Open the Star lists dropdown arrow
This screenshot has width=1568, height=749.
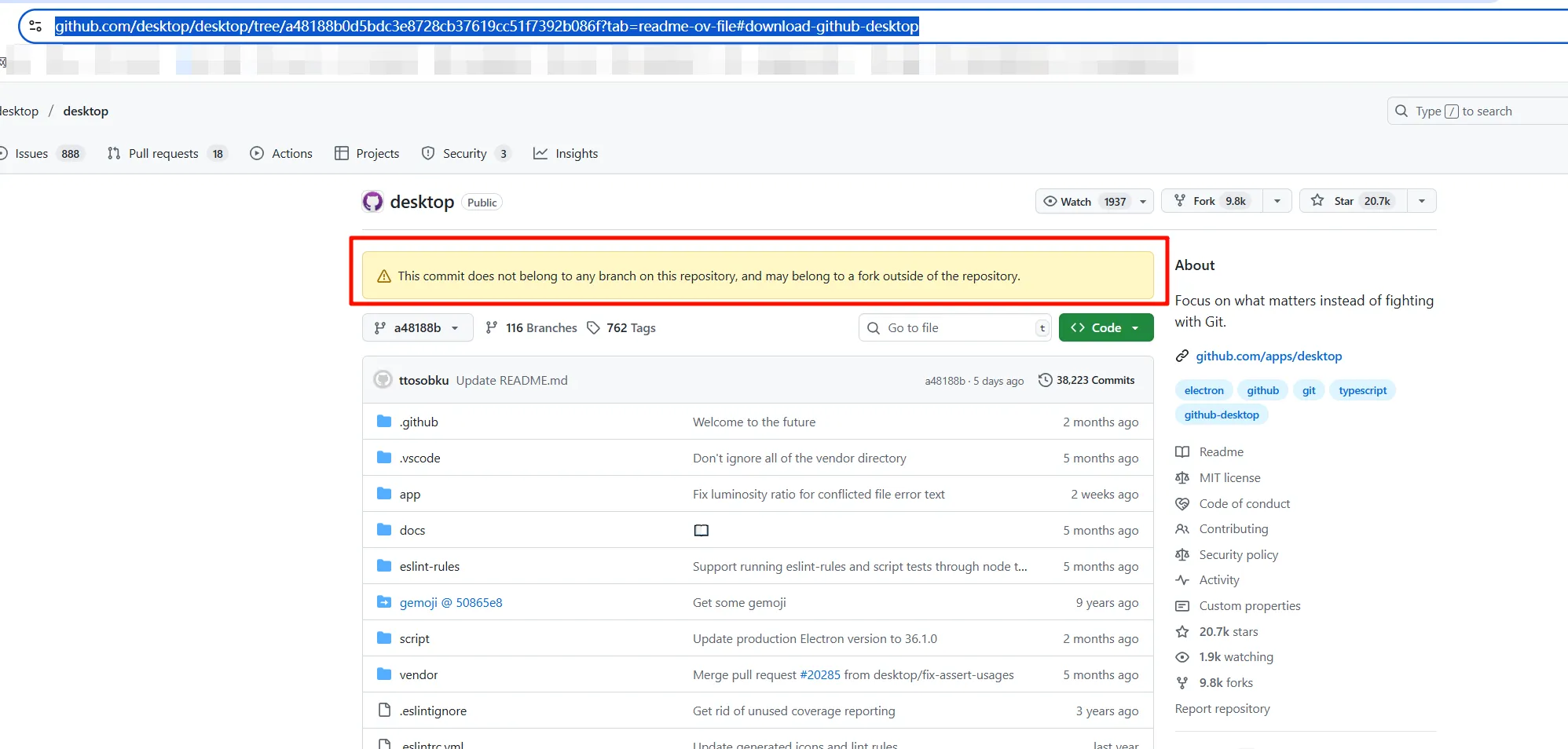click(x=1421, y=201)
